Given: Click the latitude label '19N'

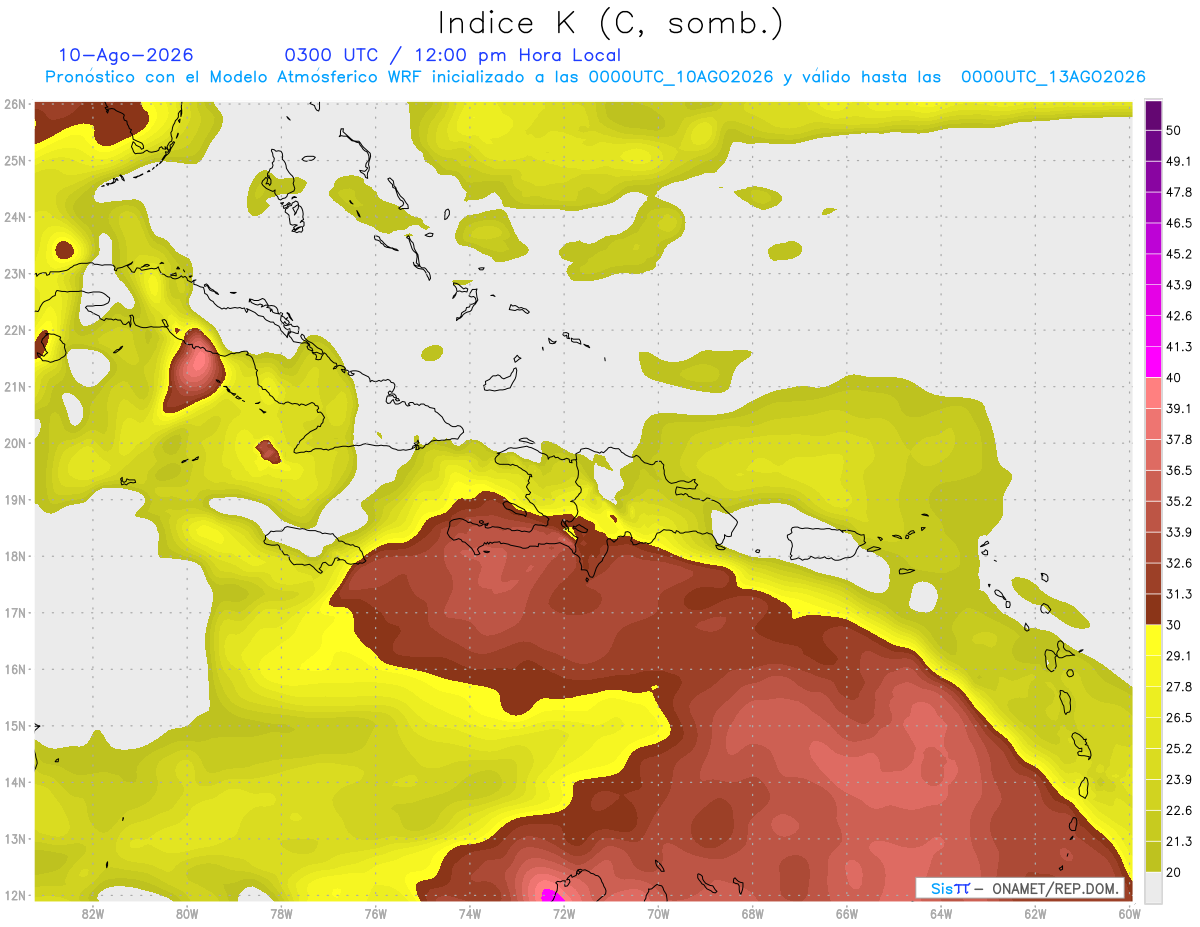Looking at the screenshot, I should click(15, 500).
